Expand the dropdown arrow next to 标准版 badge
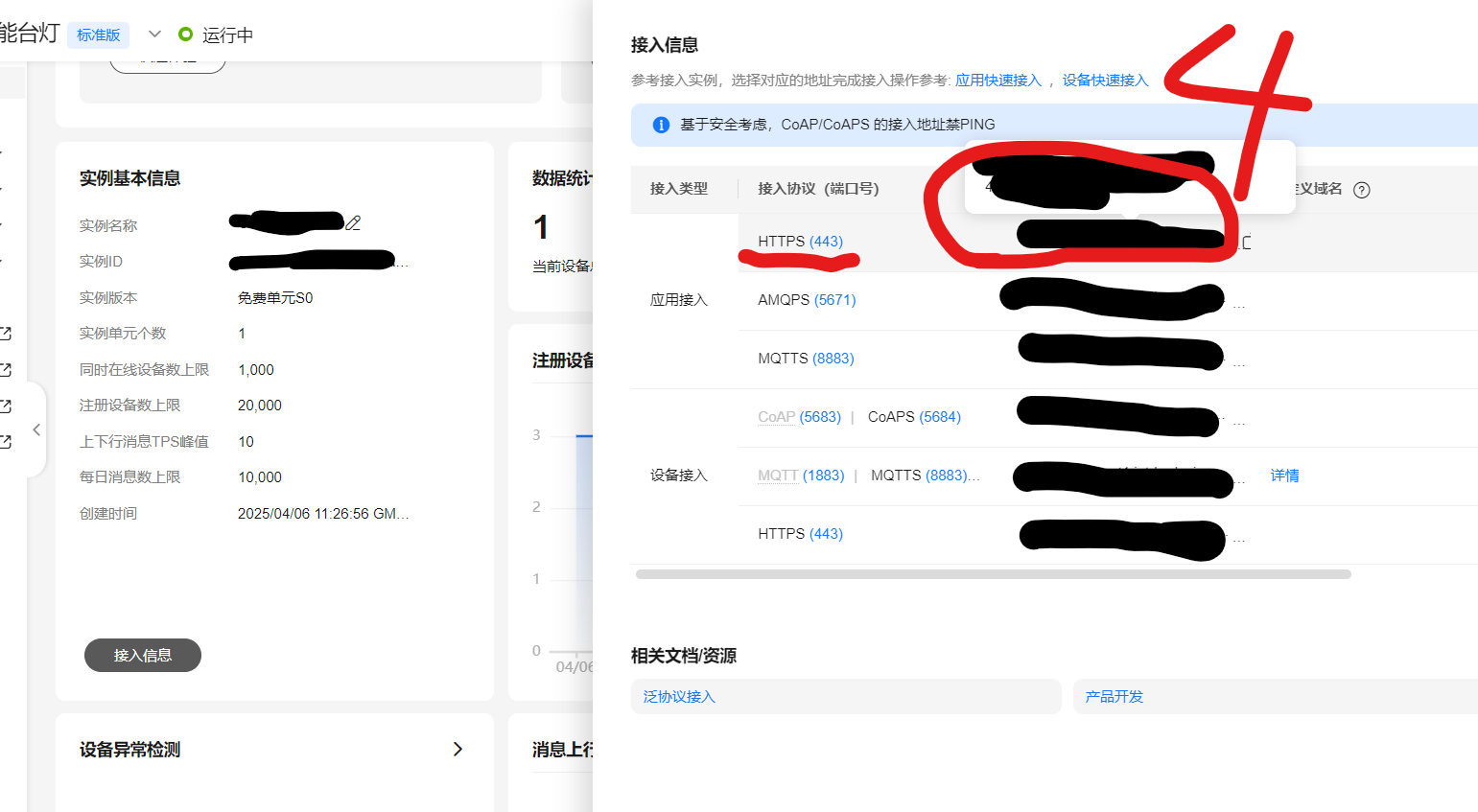The width and height of the screenshot is (1478, 812). (153, 33)
